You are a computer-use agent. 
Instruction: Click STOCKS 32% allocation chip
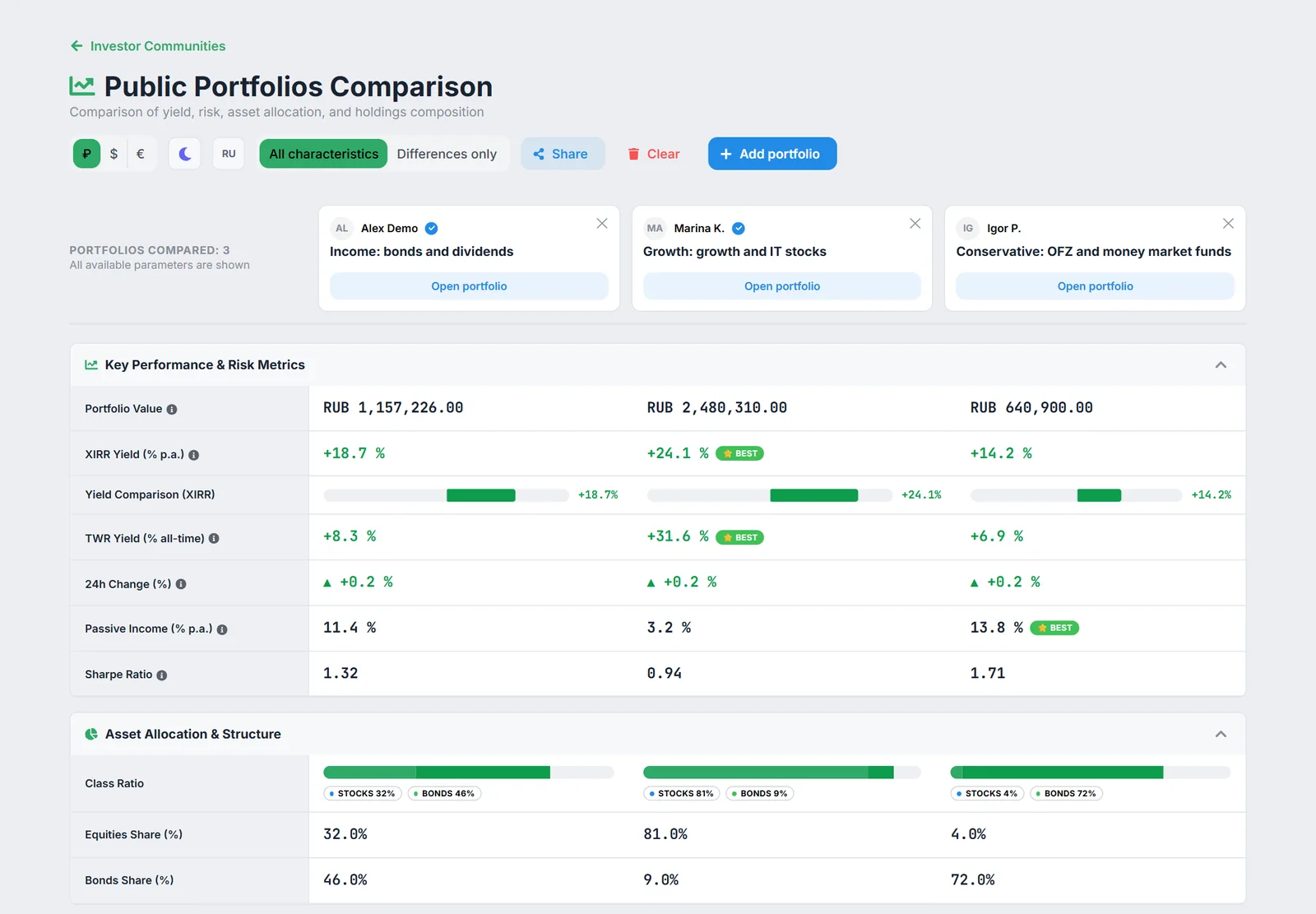[x=363, y=794]
